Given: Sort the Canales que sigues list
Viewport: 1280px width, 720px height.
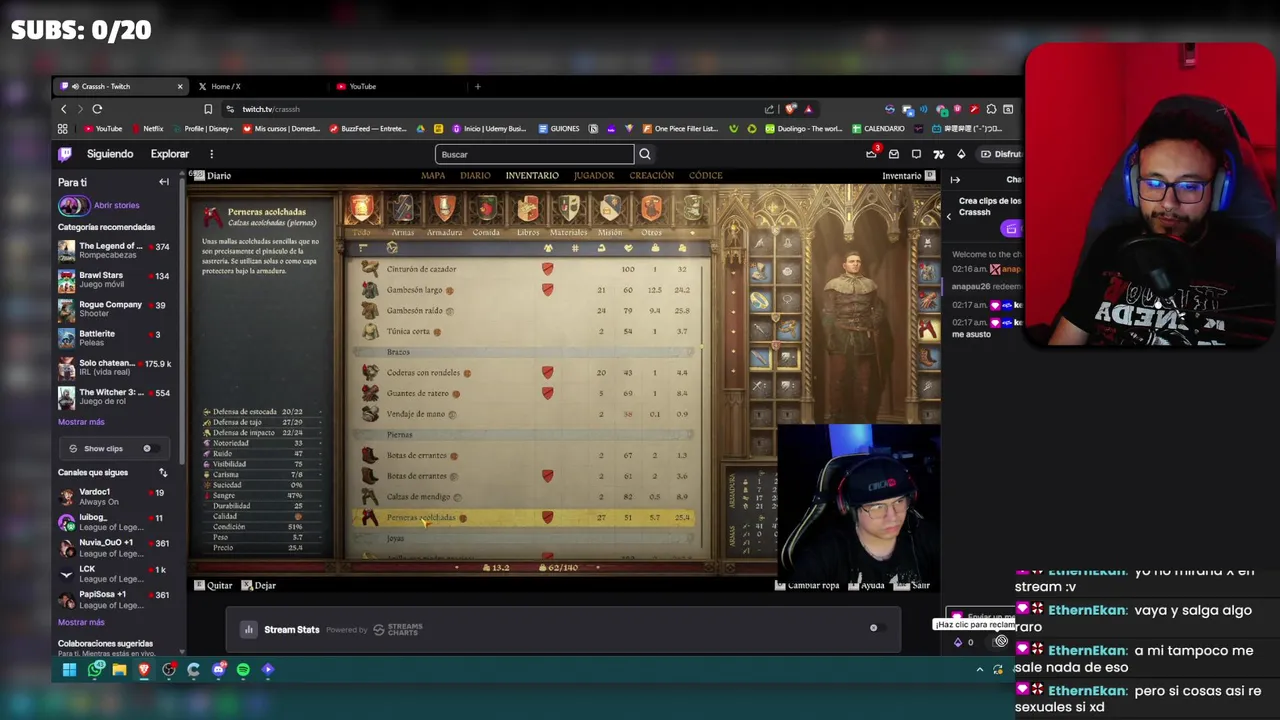Looking at the screenshot, I should [163, 473].
